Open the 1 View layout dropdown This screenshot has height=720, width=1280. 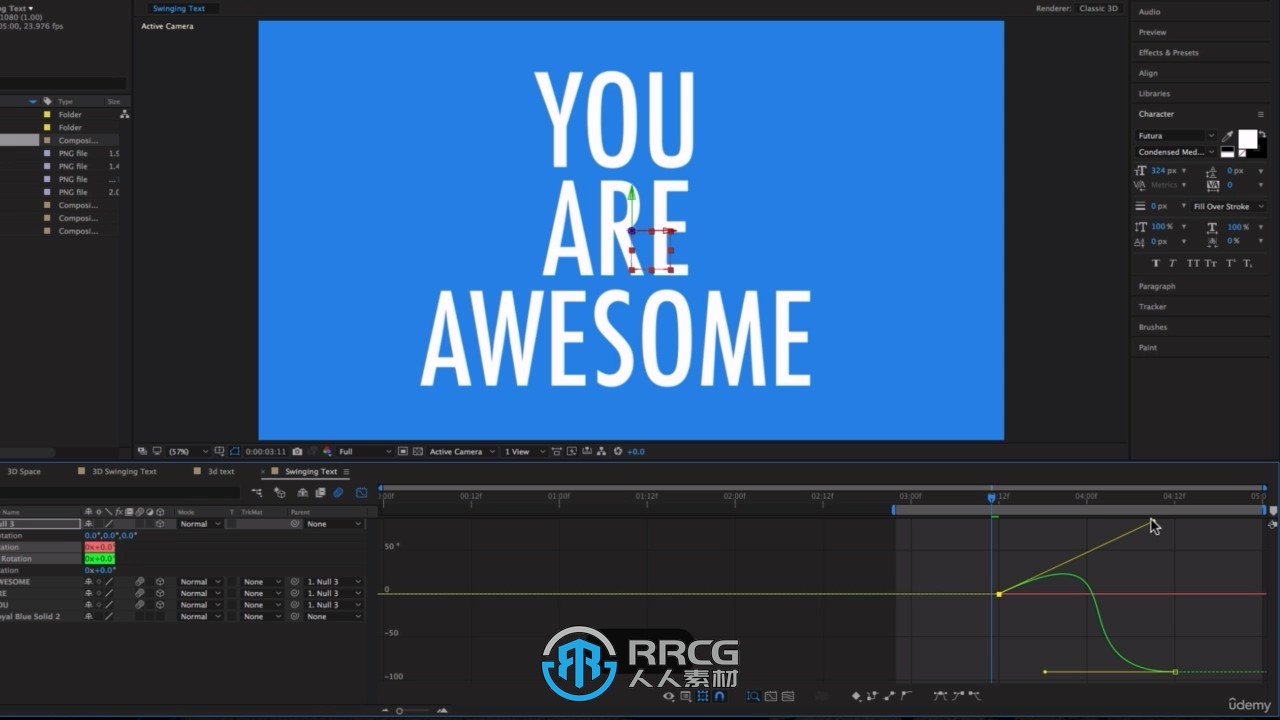click(524, 452)
